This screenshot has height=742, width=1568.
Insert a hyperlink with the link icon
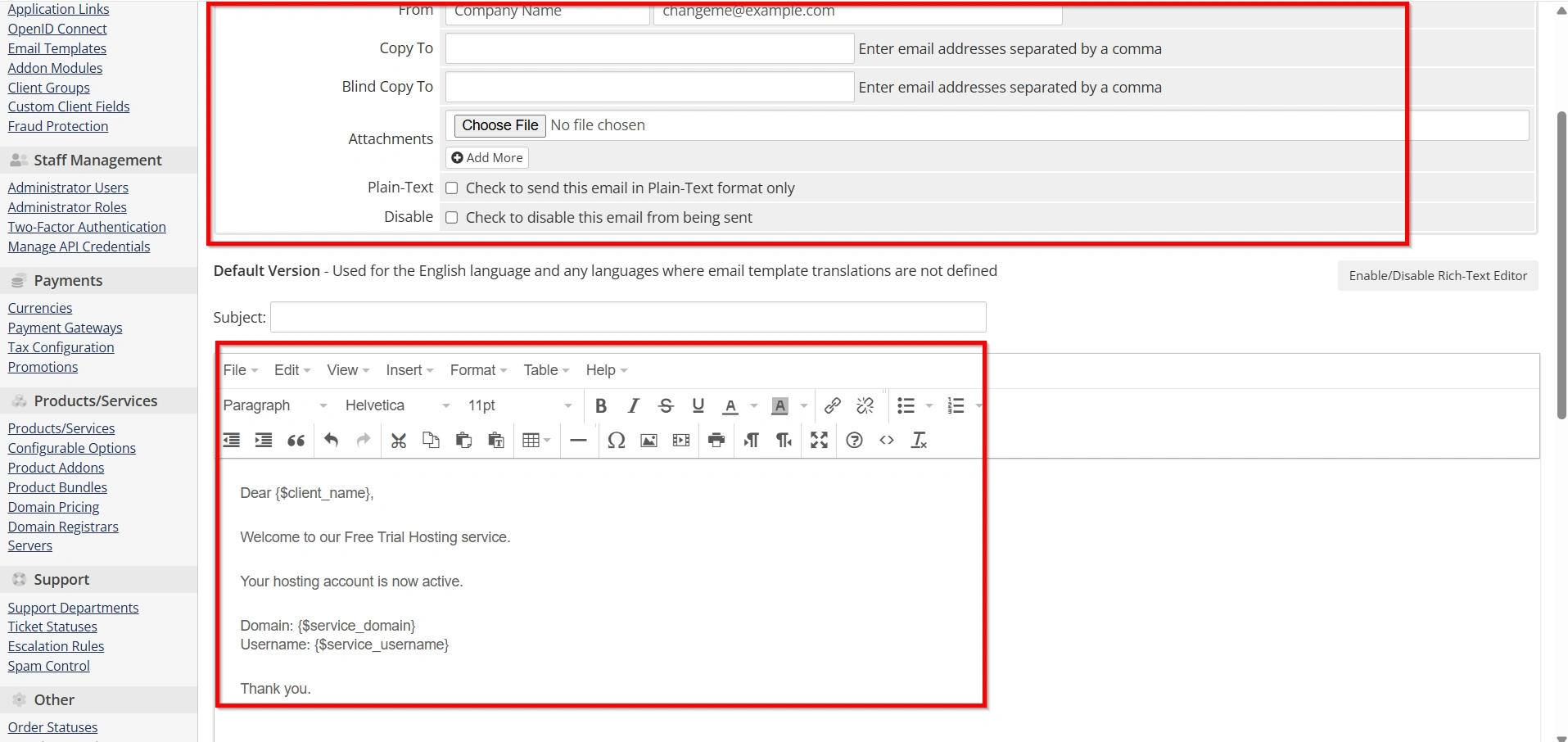tap(833, 405)
